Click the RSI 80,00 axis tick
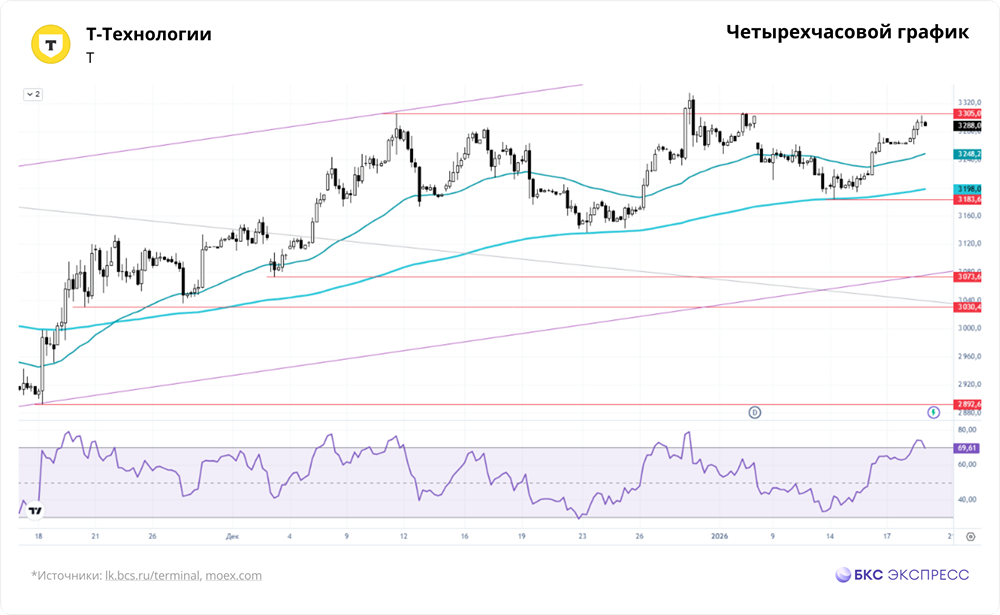The image size is (1000, 615). tap(967, 430)
